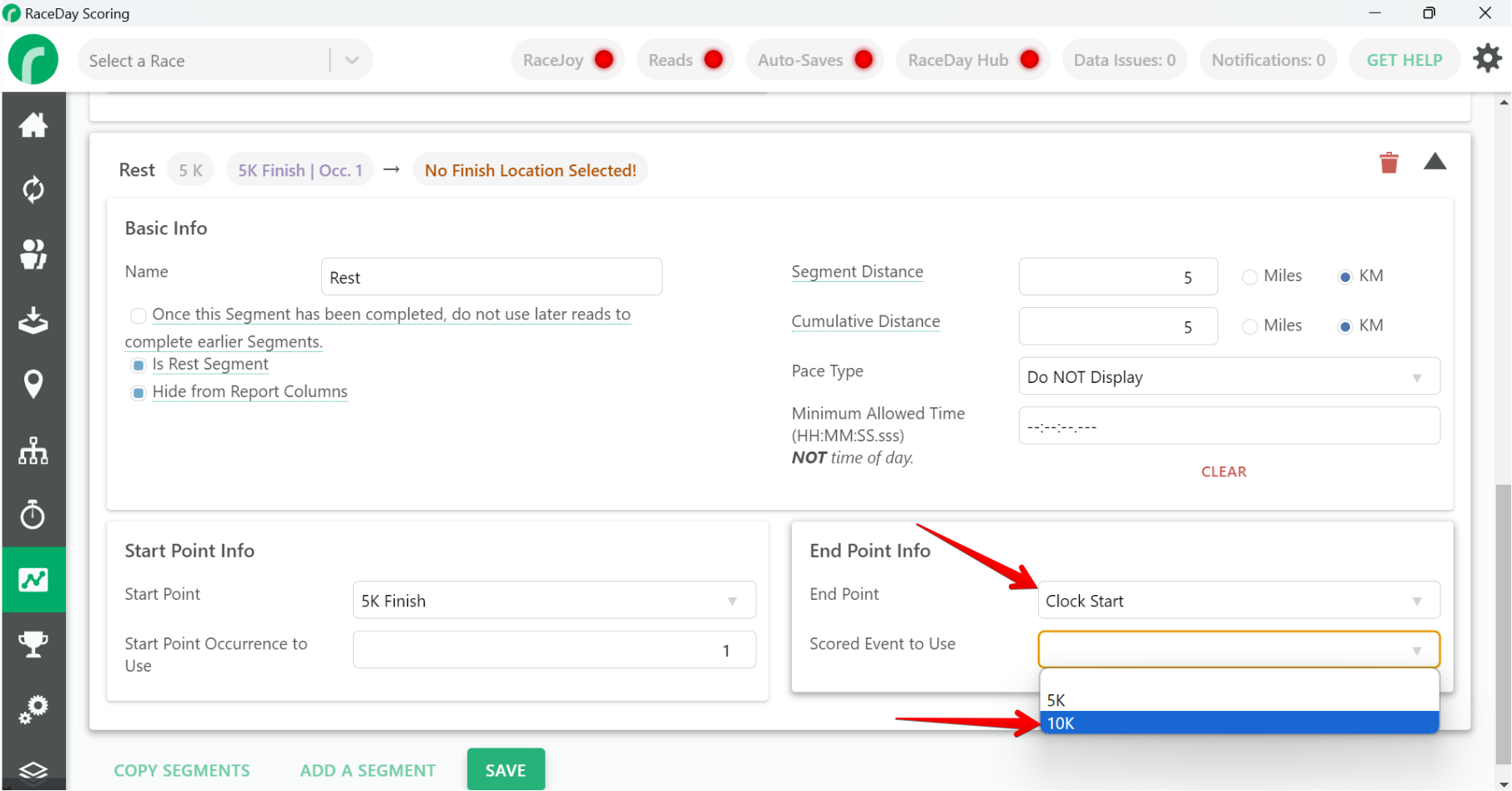Collapse the Rest segment with triangle

[1434, 161]
